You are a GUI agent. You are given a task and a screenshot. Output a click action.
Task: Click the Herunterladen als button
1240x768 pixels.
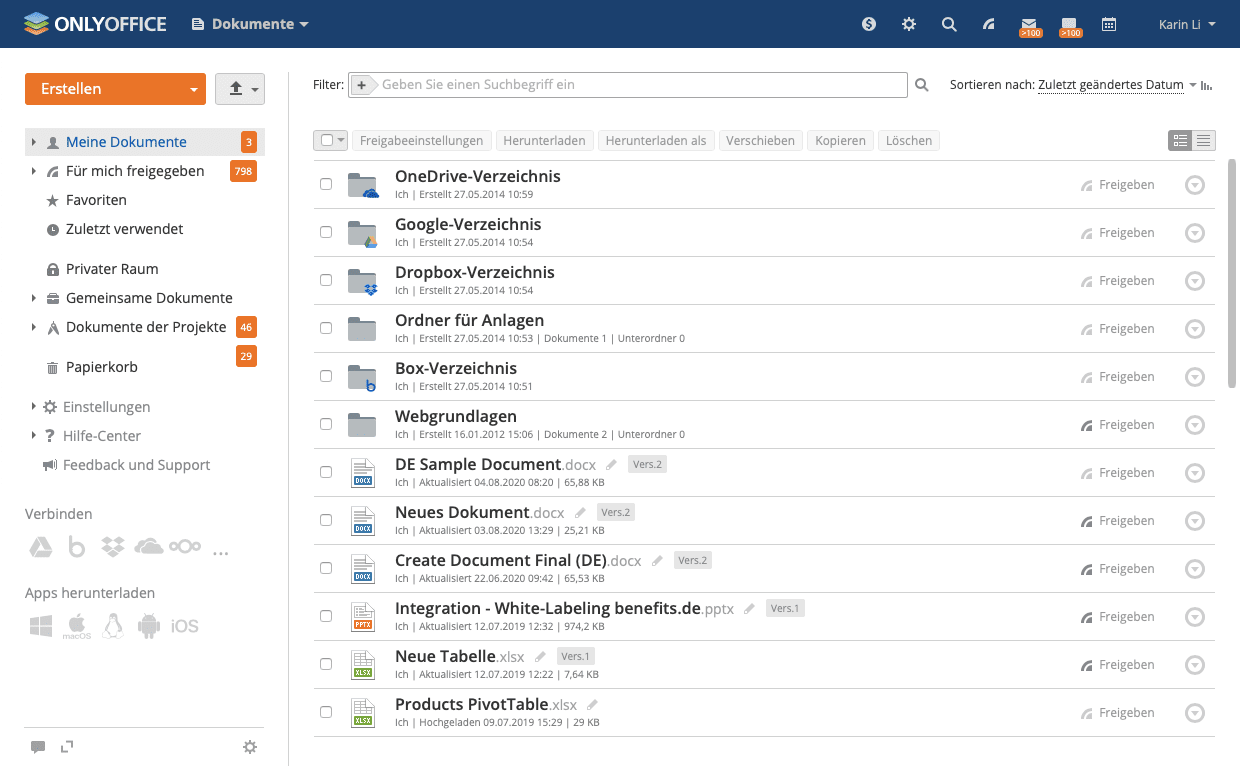coord(656,141)
